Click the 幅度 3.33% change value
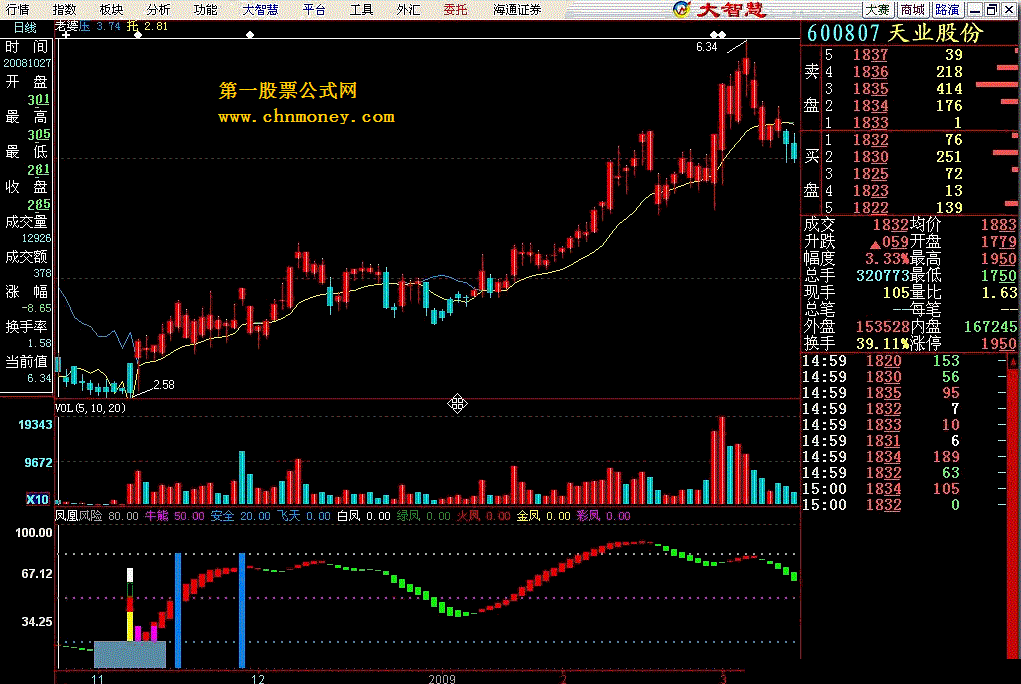1021x684 pixels. point(886,259)
